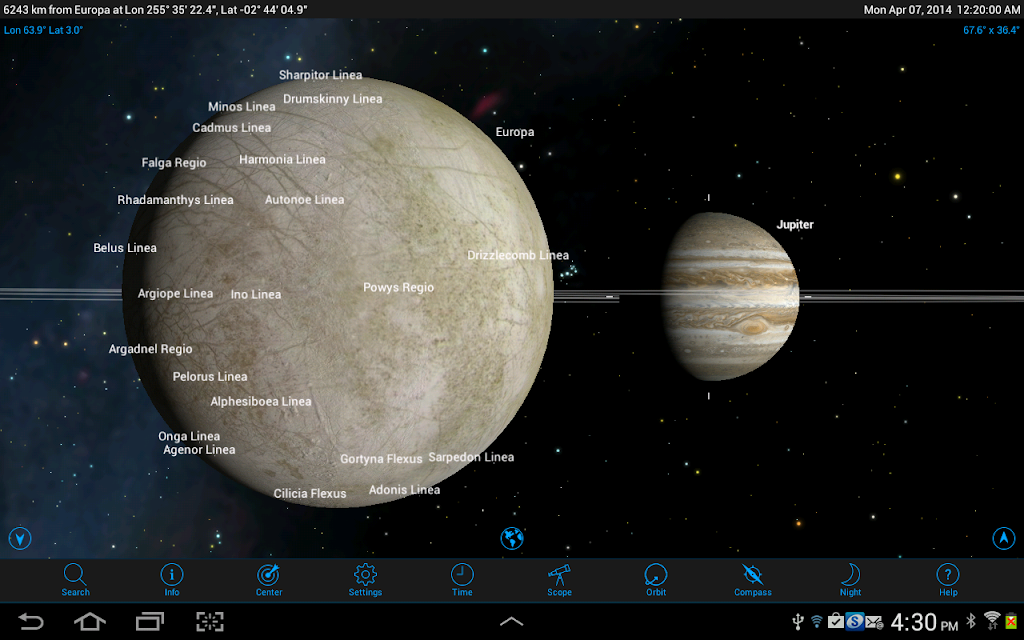Open the recent apps button
This screenshot has width=1024, height=640.
[x=150, y=621]
